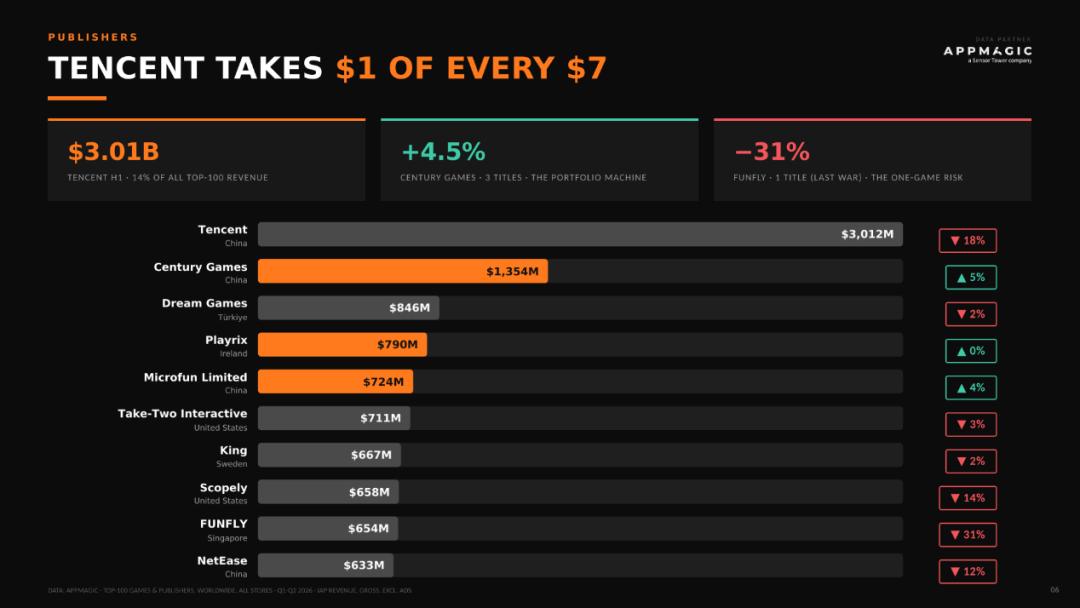Select Playrix's 0% change badge

pos(970,351)
